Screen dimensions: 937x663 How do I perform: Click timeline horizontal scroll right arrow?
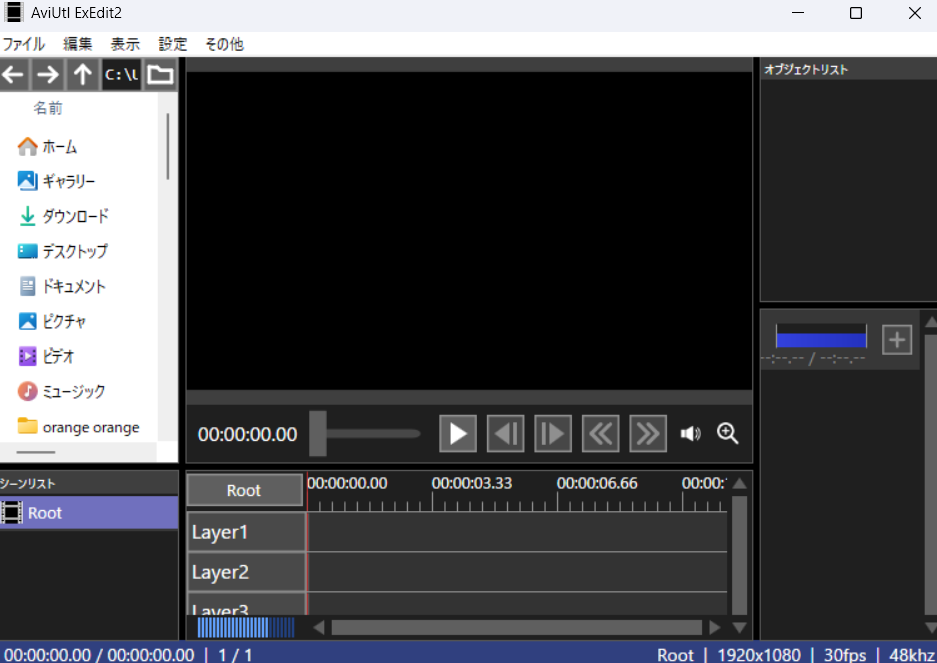tap(715, 627)
